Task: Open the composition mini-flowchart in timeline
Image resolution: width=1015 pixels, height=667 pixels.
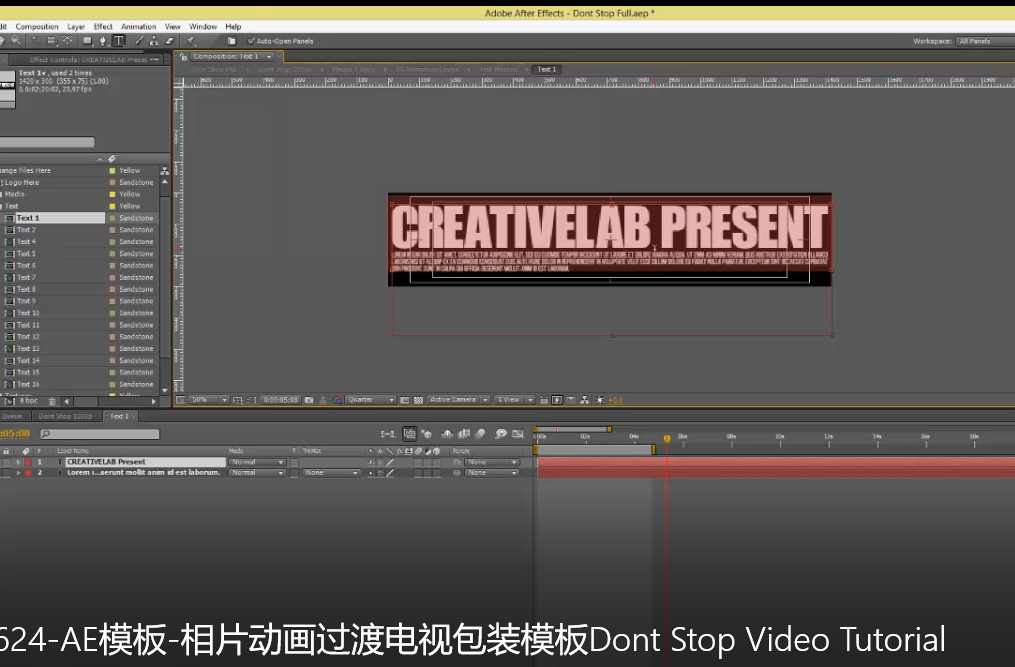Action: click(x=387, y=434)
